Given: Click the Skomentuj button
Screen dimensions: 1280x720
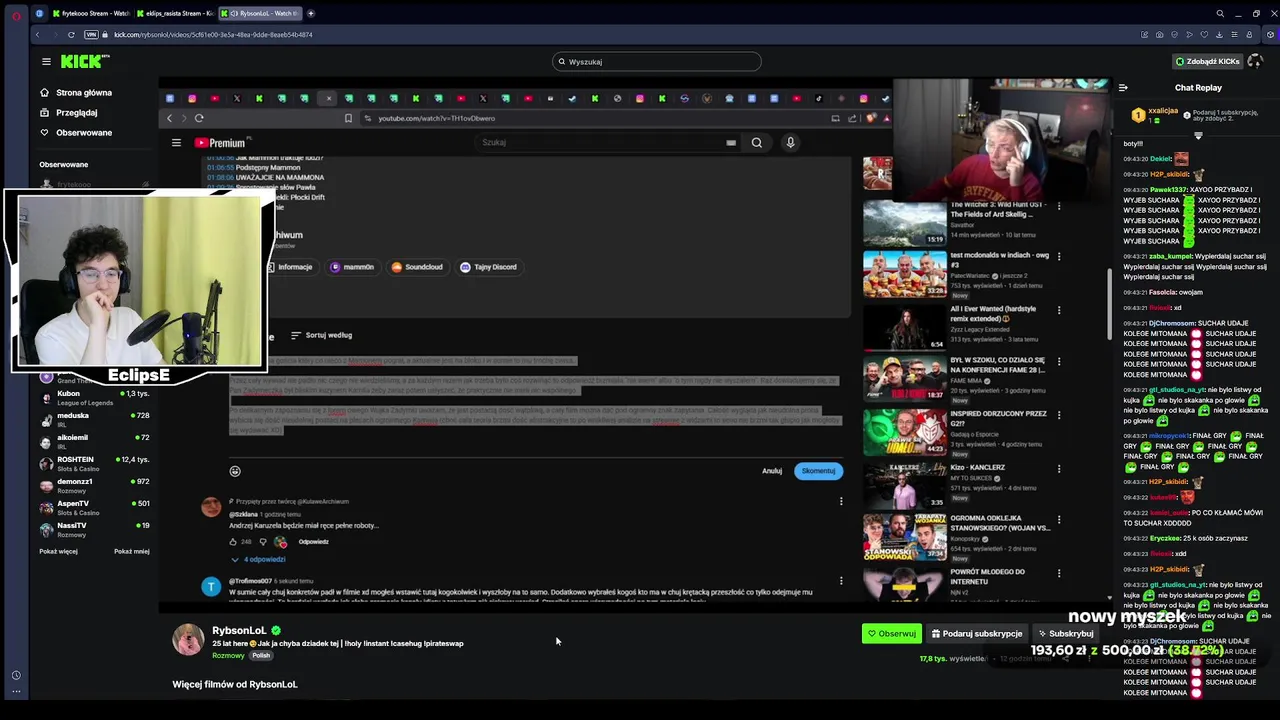Looking at the screenshot, I should (x=818, y=471).
